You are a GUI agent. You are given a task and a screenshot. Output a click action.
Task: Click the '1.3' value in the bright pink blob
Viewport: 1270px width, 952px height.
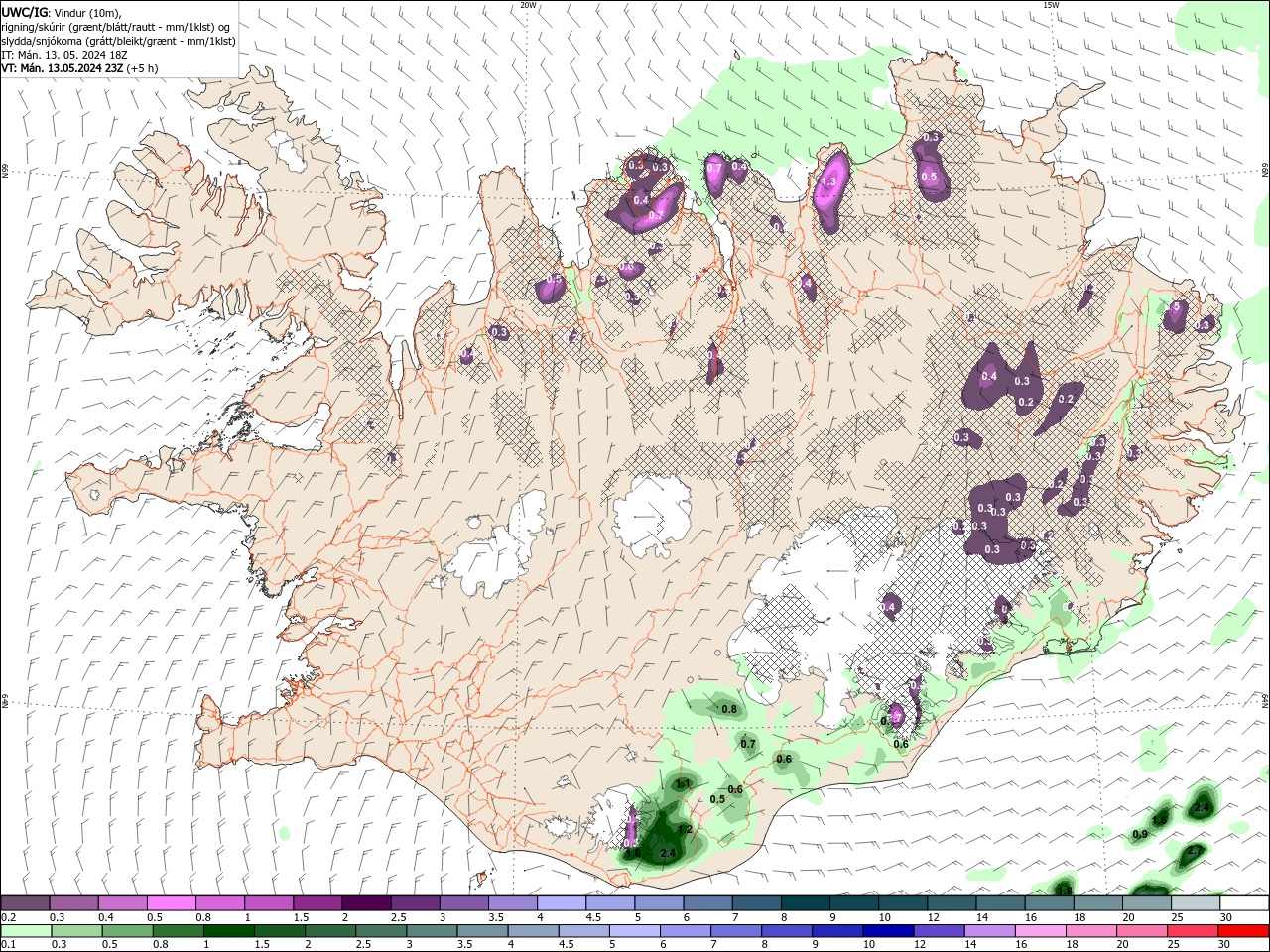click(829, 182)
